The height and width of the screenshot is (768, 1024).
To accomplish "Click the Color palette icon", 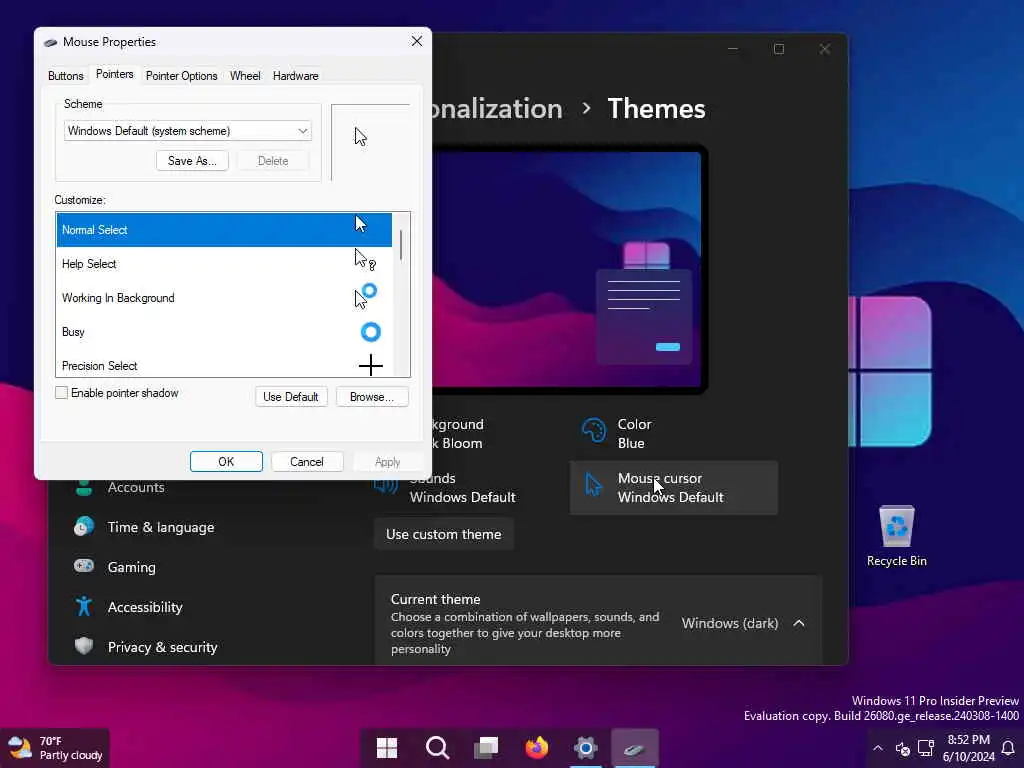I will click(x=594, y=431).
